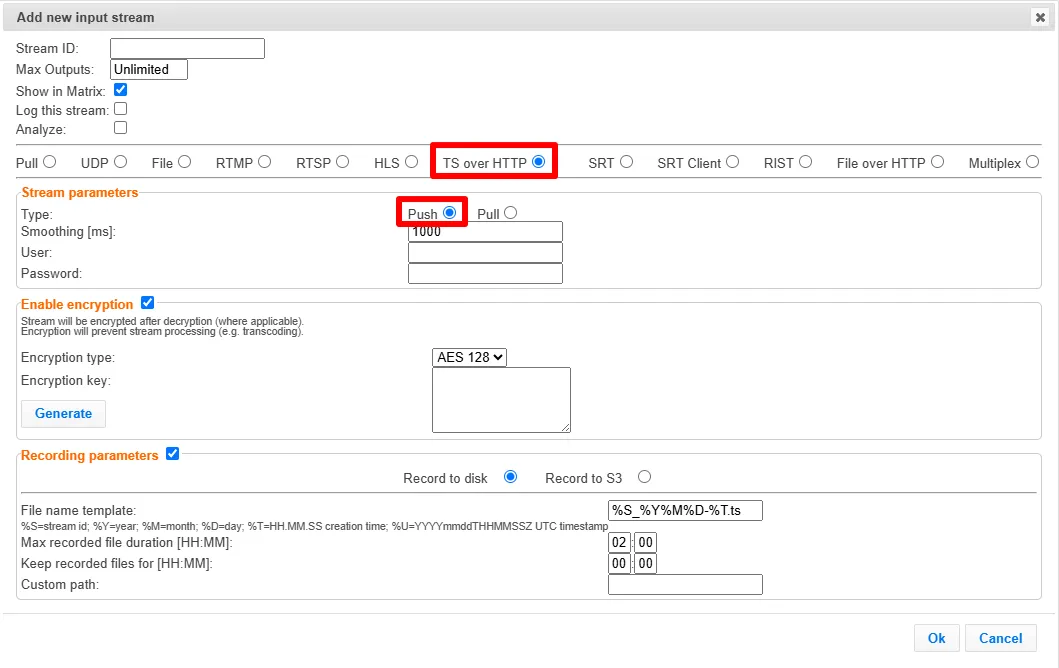
Task: Click the Stream ID input field
Action: (x=187, y=49)
